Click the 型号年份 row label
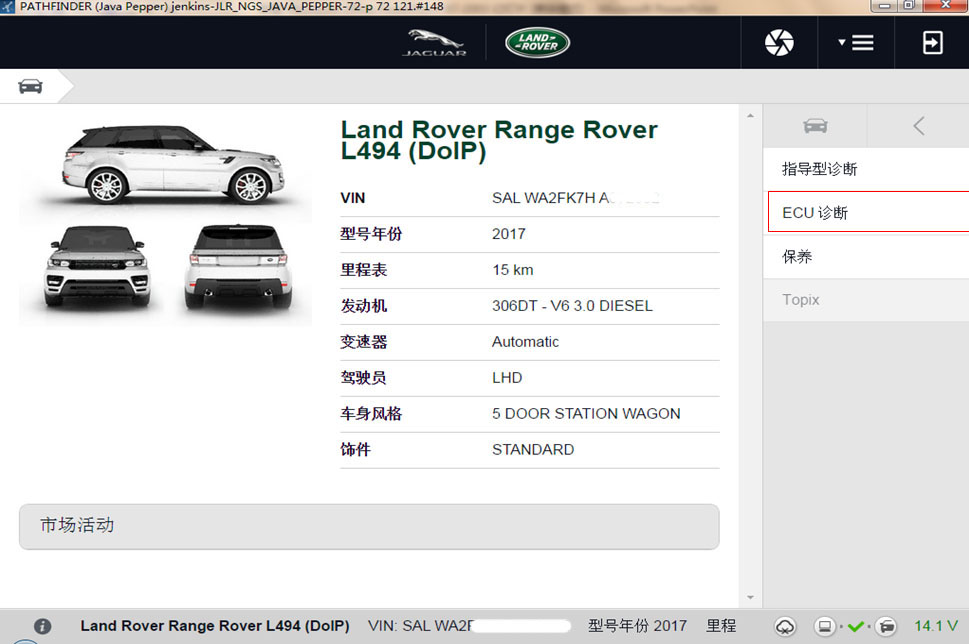The width and height of the screenshot is (969, 644). (371, 234)
